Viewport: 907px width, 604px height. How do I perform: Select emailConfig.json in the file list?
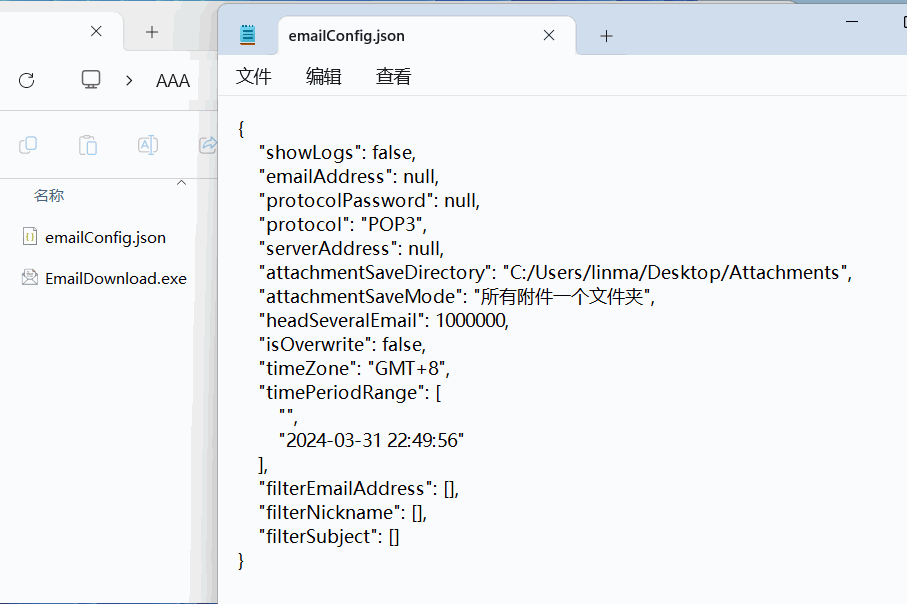point(105,237)
